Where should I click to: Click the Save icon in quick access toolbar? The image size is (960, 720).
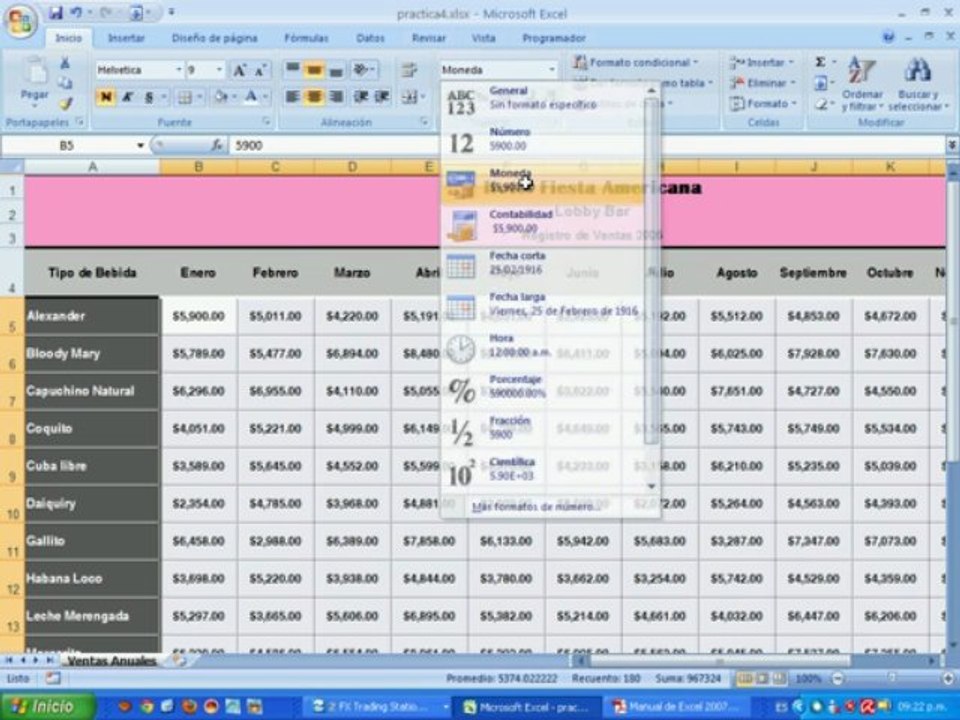pos(56,13)
